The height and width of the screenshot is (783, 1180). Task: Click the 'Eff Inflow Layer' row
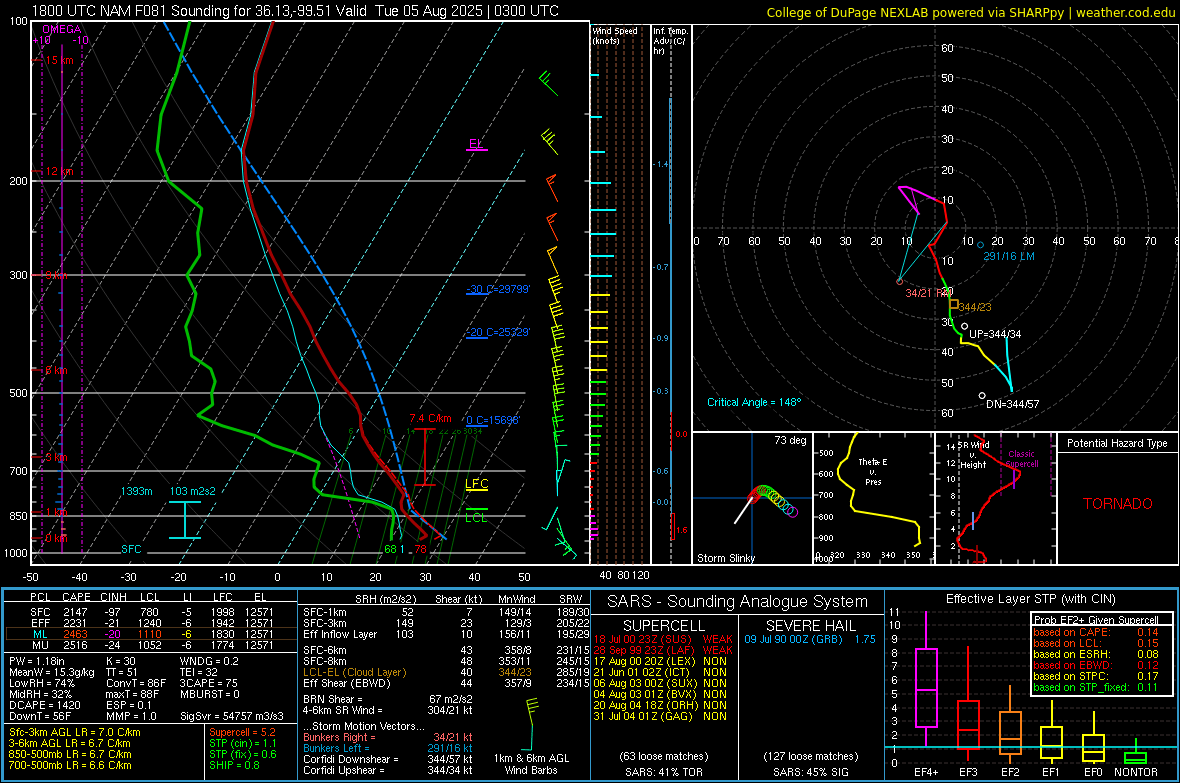point(446,634)
